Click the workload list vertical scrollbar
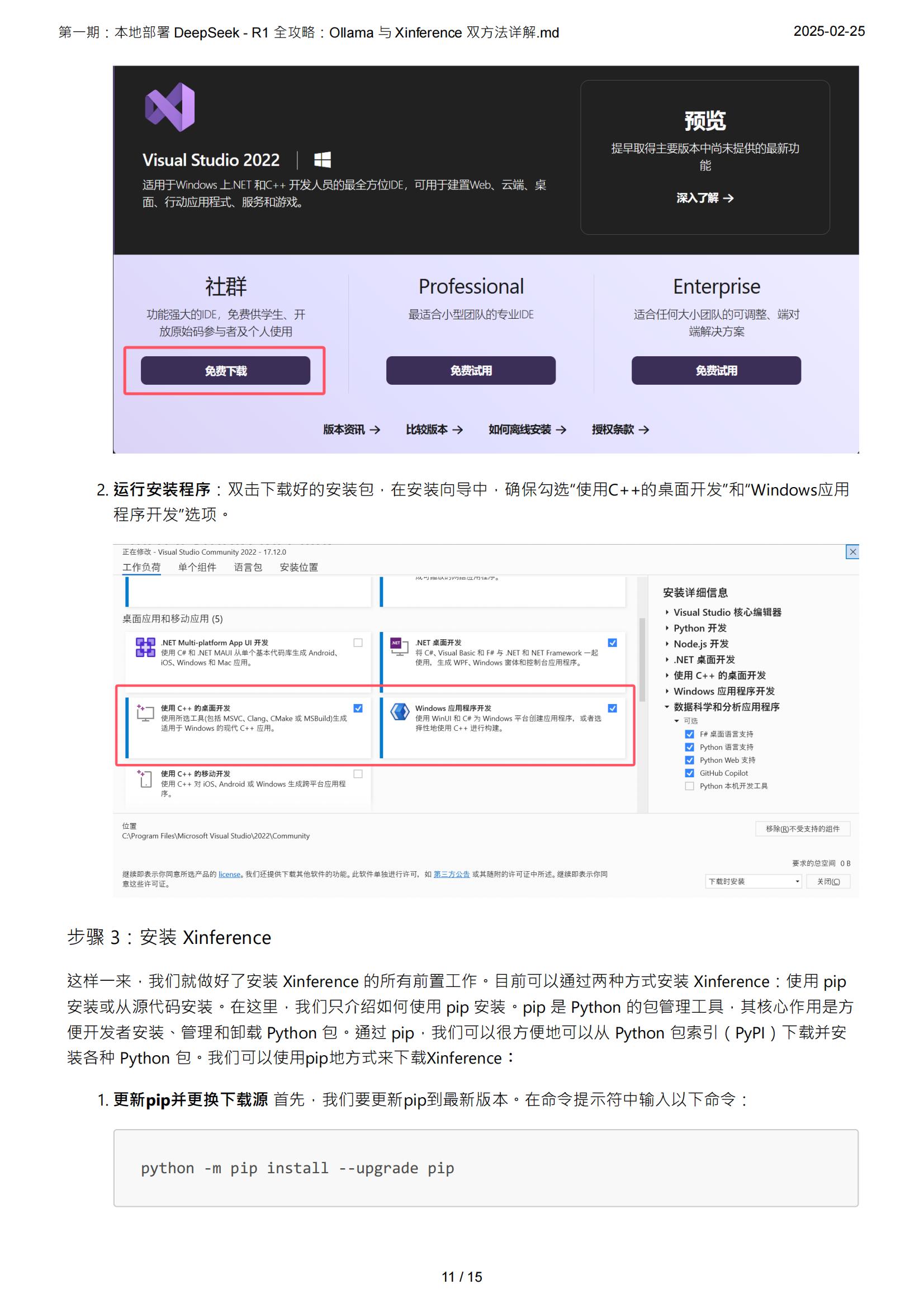The height and width of the screenshot is (1308, 924). click(642, 660)
